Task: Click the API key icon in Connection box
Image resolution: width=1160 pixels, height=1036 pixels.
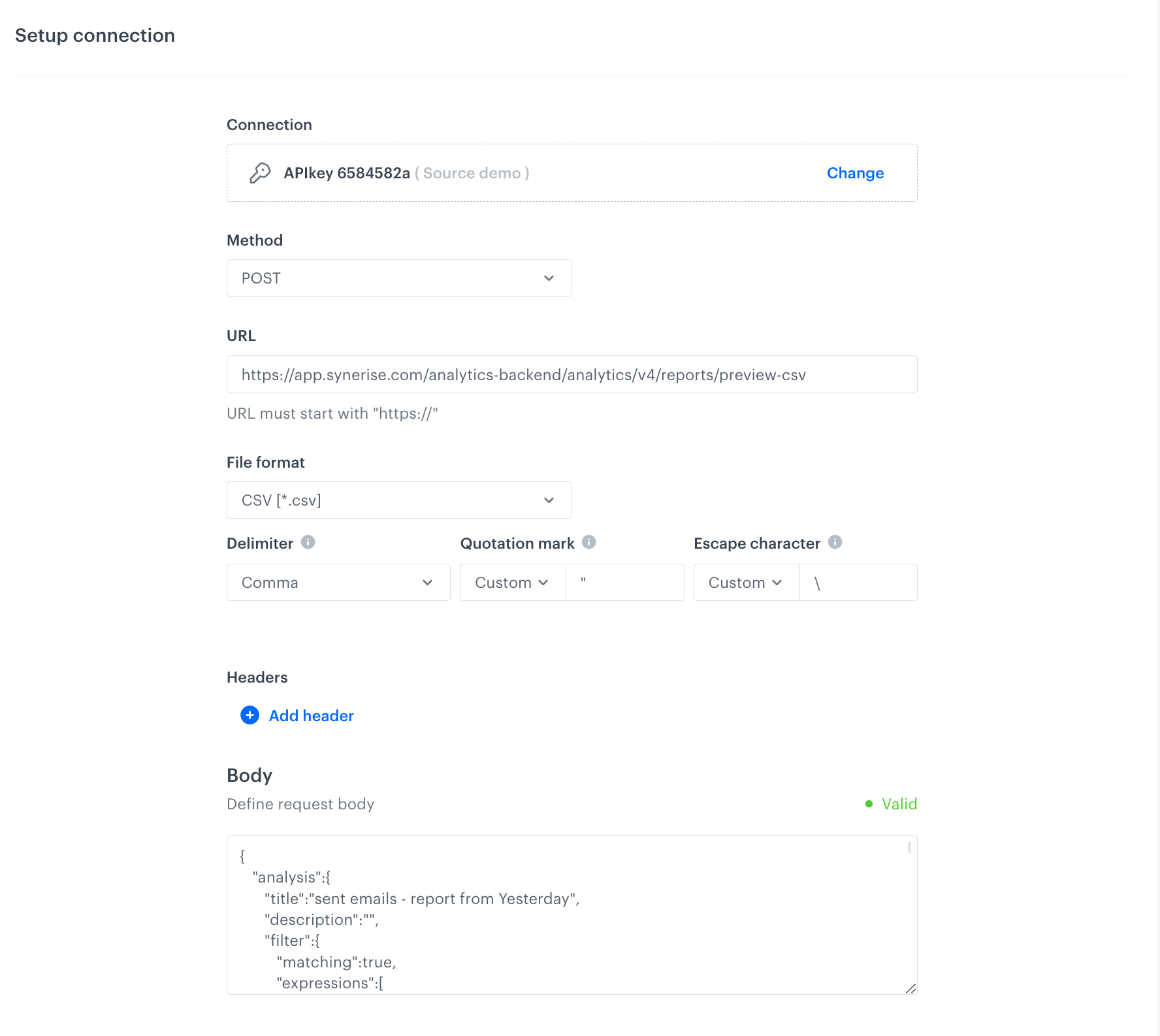Action: point(261,172)
